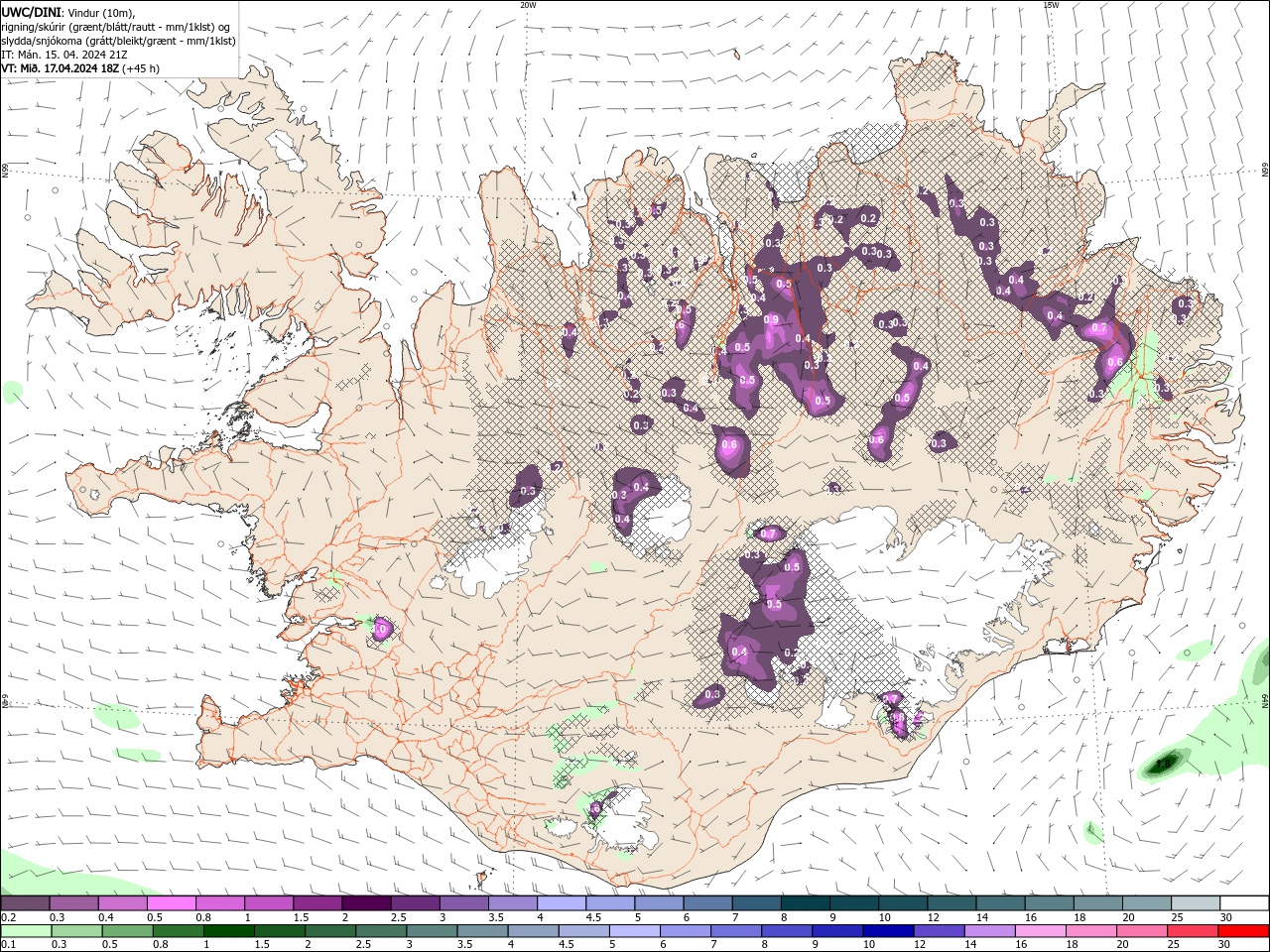The height and width of the screenshot is (952, 1270).
Task: Select dark teal snow swatch between 8 and 9
Action: [806, 903]
